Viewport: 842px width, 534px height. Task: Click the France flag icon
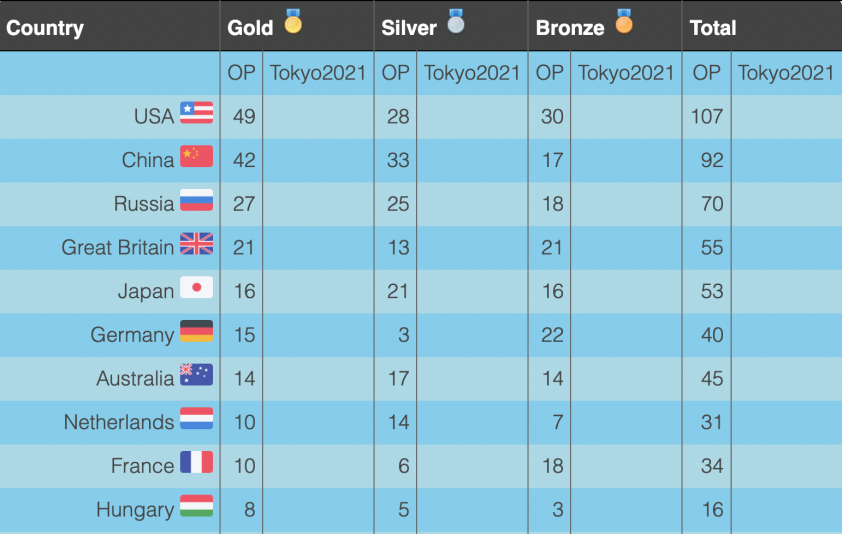tap(197, 462)
